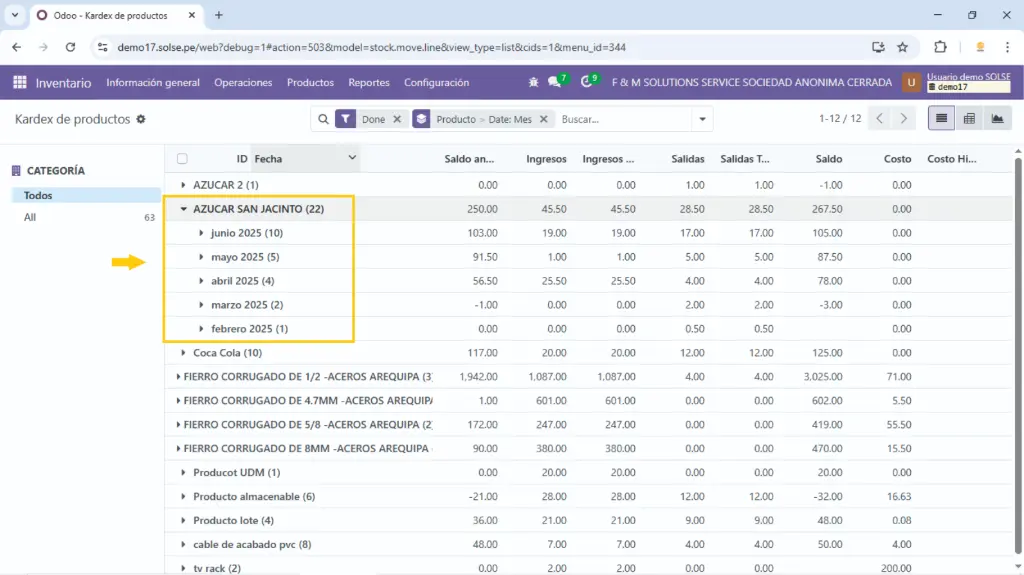The image size is (1024, 575).
Task: Remove the Done filter facet
Action: (x=397, y=119)
